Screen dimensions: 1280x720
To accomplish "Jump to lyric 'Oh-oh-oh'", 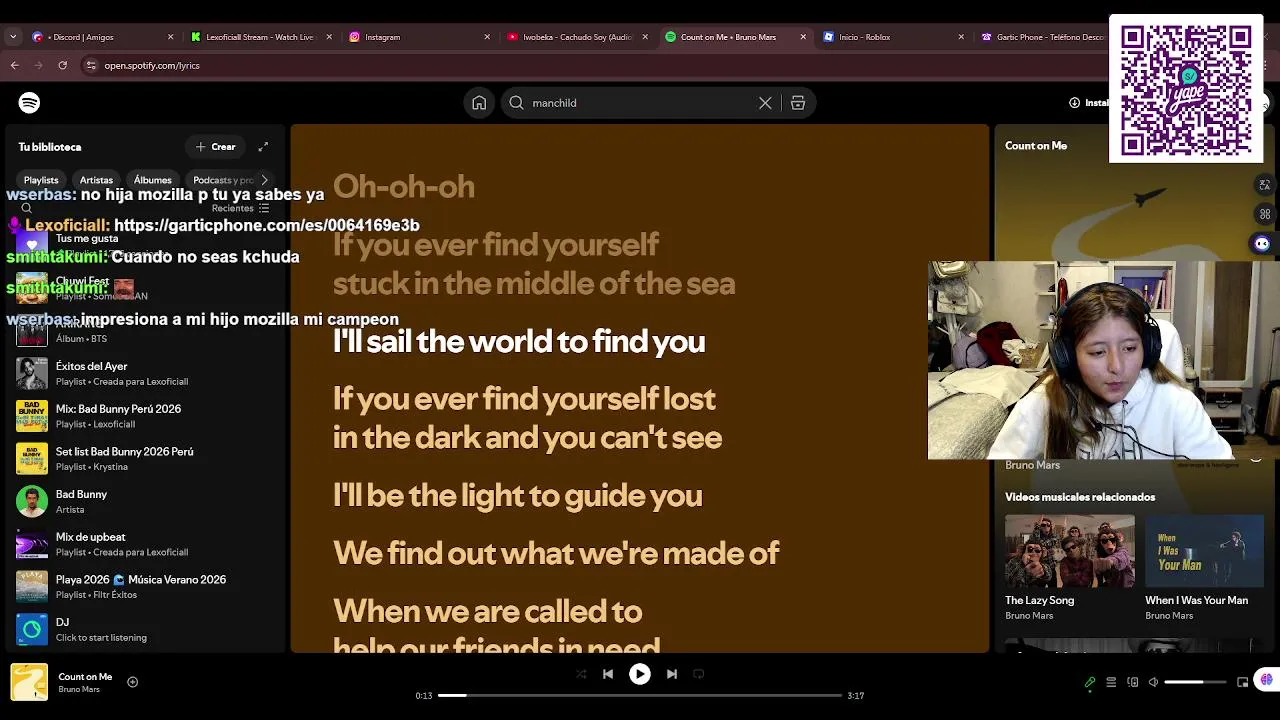I will 404,186.
